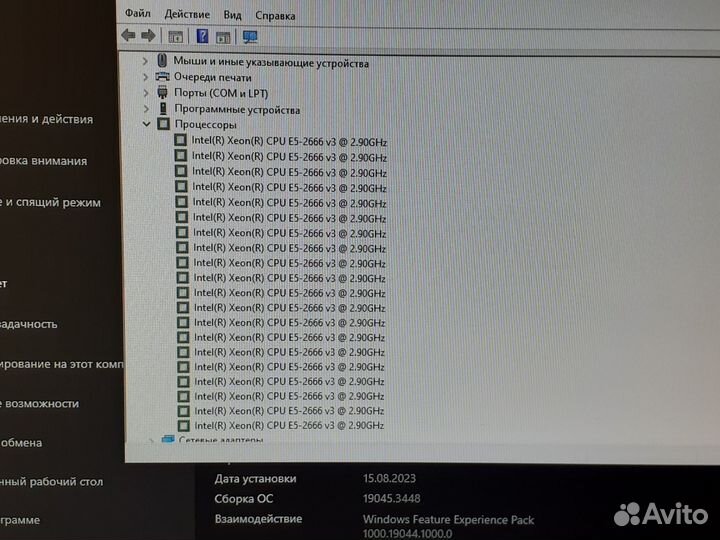Click the Back arrow toolbar icon

click(128, 35)
